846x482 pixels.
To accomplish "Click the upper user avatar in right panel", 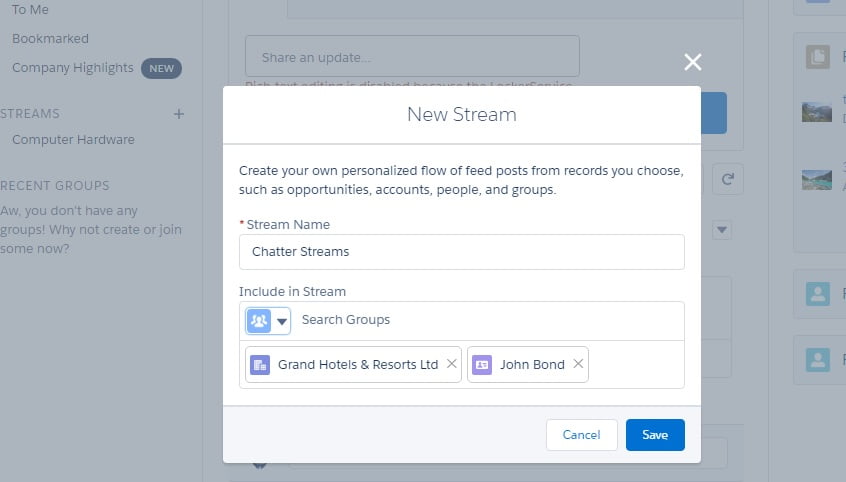I will pos(818,294).
